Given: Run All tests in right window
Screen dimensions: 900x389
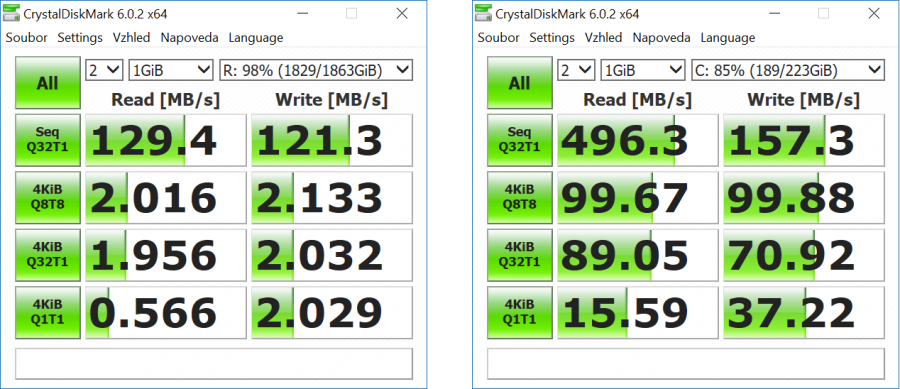Looking at the screenshot, I should point(519,83).
